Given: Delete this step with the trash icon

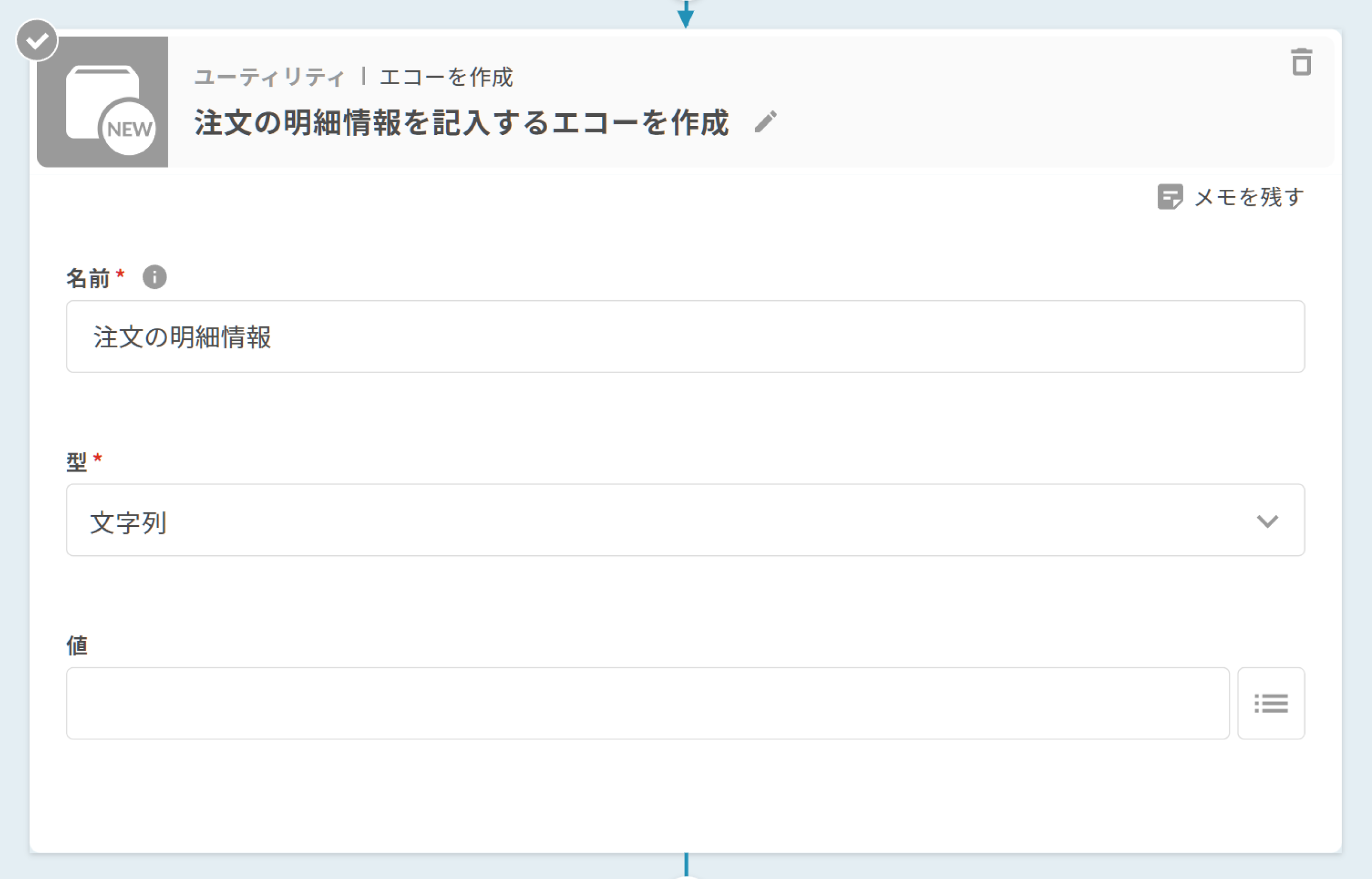Looking at the screenshot, I should pos(1301,62).
